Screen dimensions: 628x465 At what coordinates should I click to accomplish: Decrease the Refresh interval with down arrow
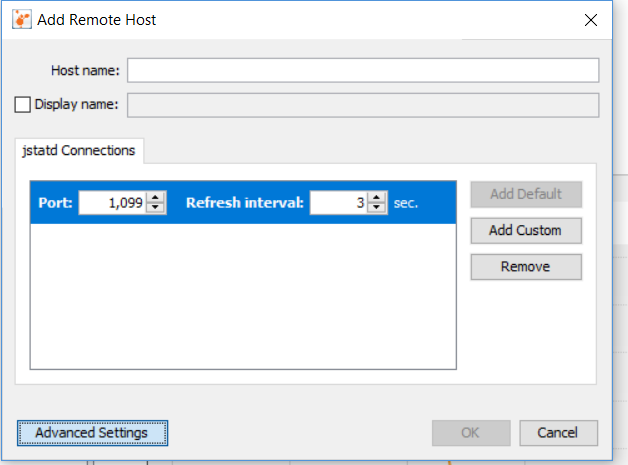(376, 208)
